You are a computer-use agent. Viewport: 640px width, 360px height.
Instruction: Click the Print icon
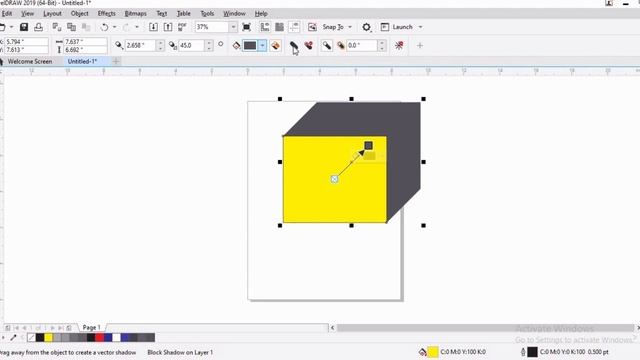38,27
